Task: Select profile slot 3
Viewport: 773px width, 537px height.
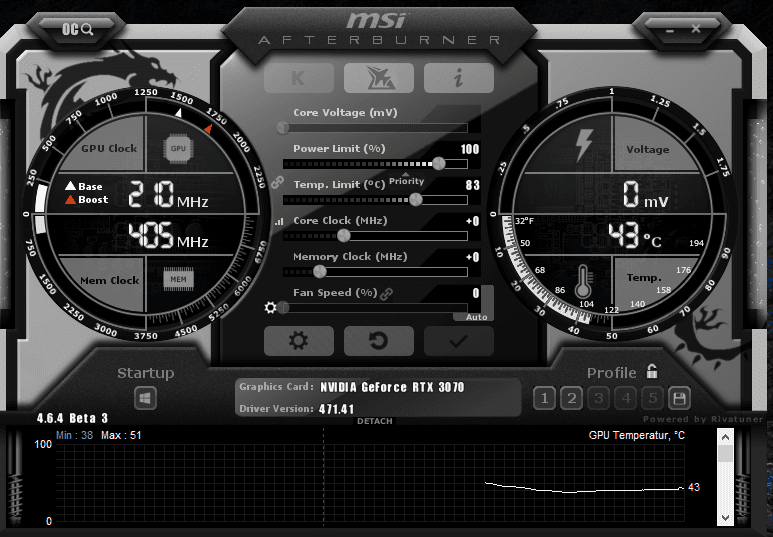Action: [x=598, y=398]
